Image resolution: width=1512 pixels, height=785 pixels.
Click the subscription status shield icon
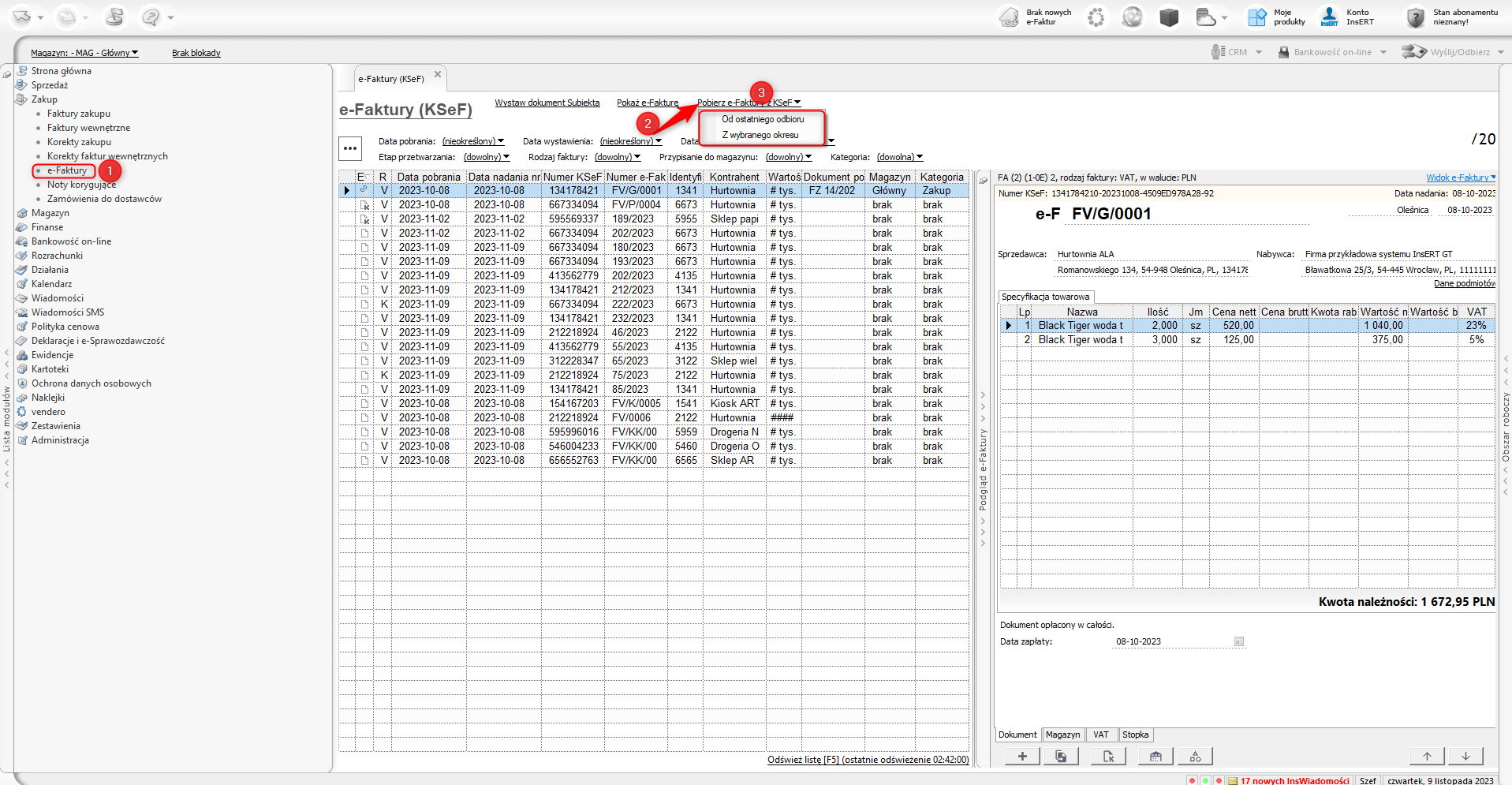tap(1416, 17)
